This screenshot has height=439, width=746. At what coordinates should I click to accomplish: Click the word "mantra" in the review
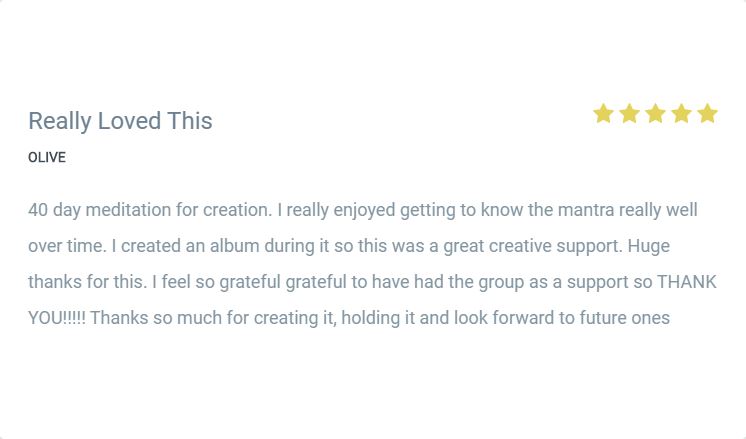(585, 210)
